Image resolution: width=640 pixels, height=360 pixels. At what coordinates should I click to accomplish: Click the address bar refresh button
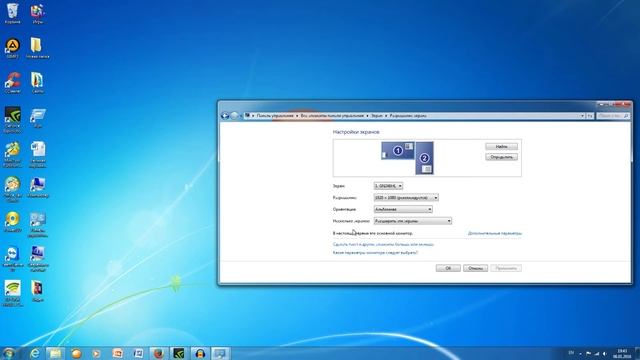pos(590,116)
